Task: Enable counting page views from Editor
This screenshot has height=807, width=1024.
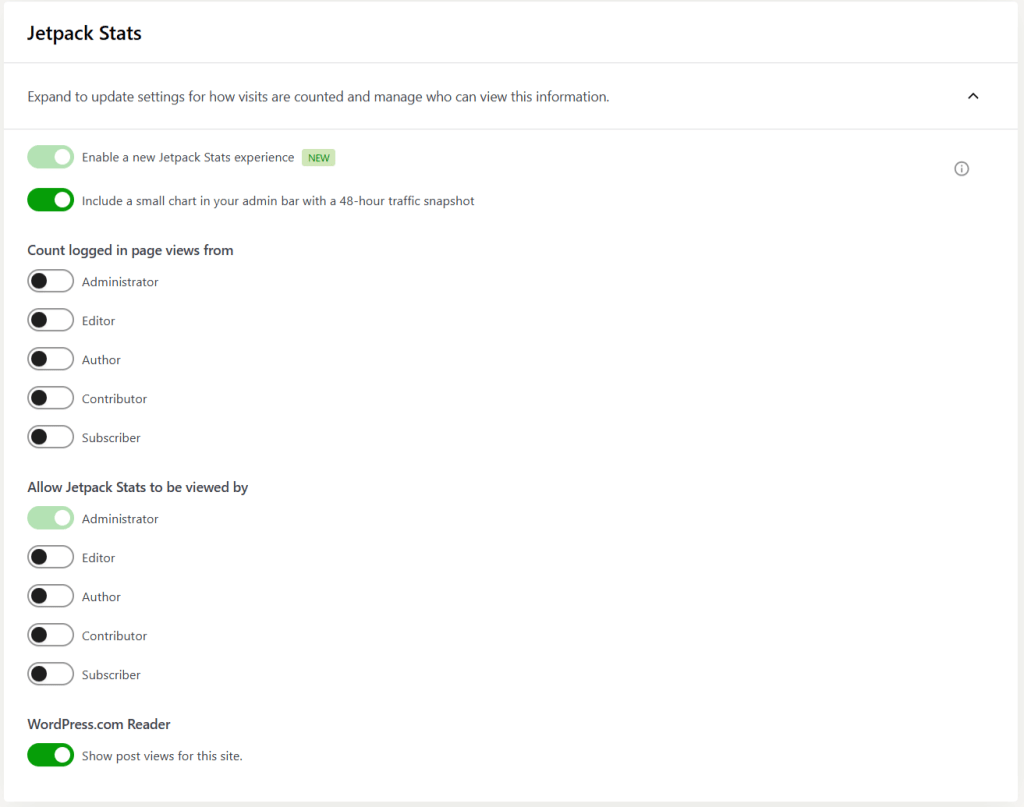Action: click(51, 321)
